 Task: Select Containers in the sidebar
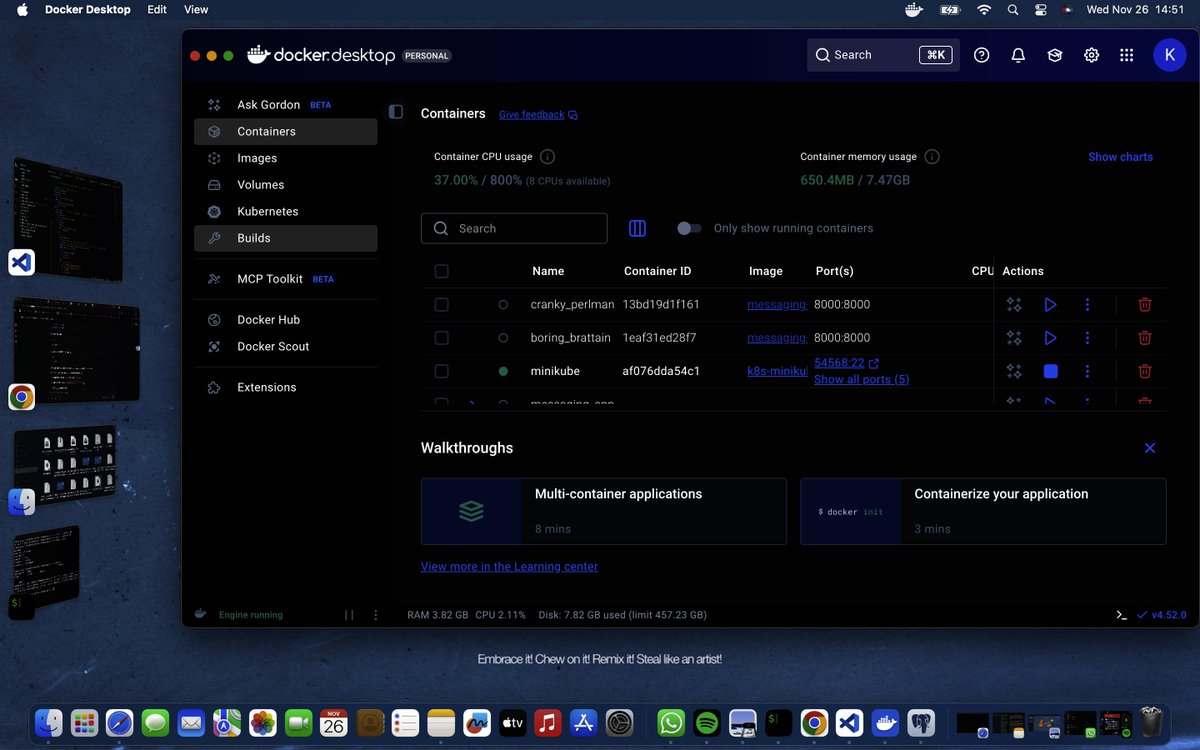[285, 131]
